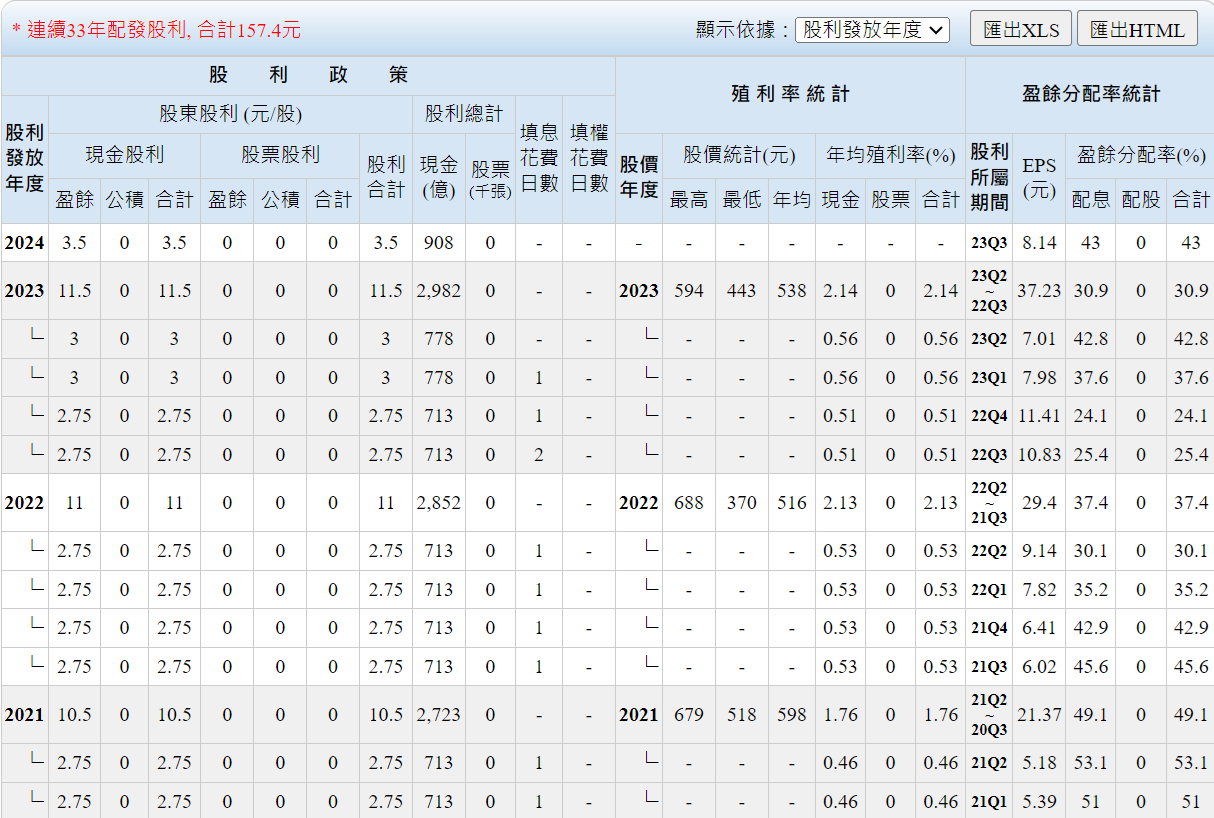Click the 填息花費日數 column header

(539, 158)
